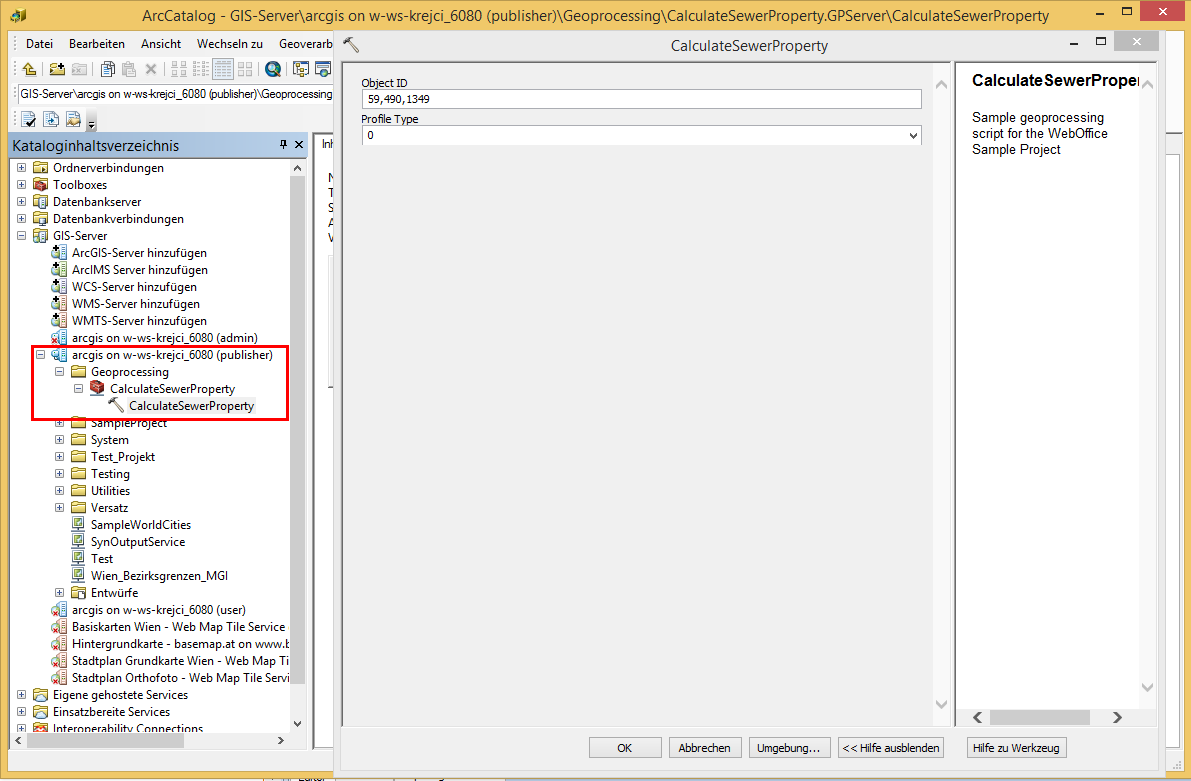Viewport: 1191px width, 781px height.
Task: Click the Hilfe ausblenden button
Action: (x=890, y=747)
